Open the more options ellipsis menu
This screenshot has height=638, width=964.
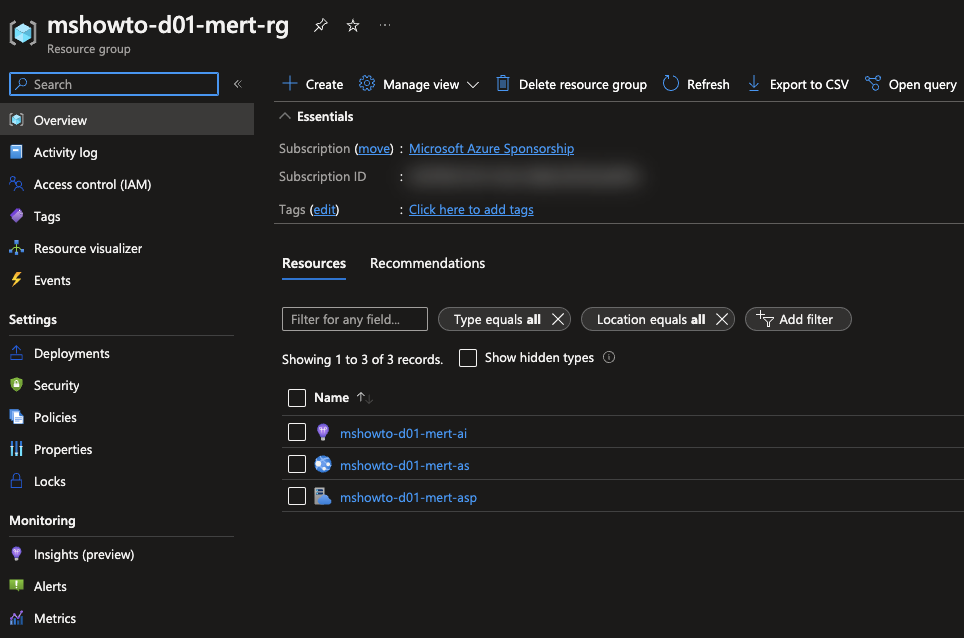385,25
